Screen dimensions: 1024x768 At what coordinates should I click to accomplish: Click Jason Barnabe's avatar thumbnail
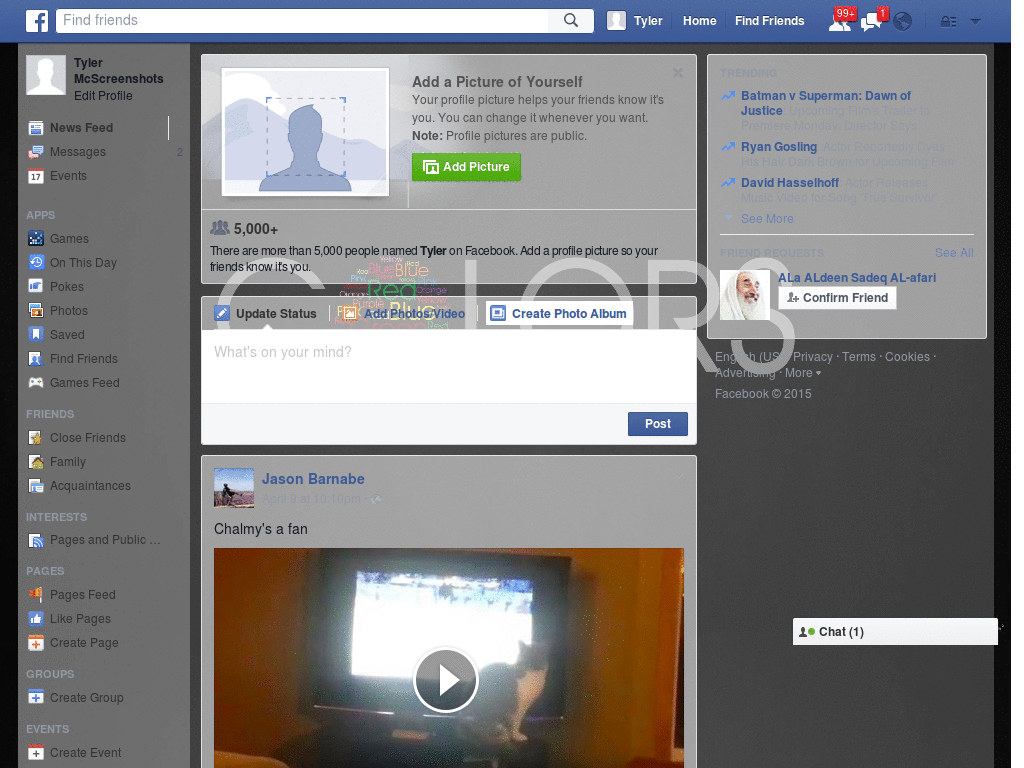tap(234, 488)
